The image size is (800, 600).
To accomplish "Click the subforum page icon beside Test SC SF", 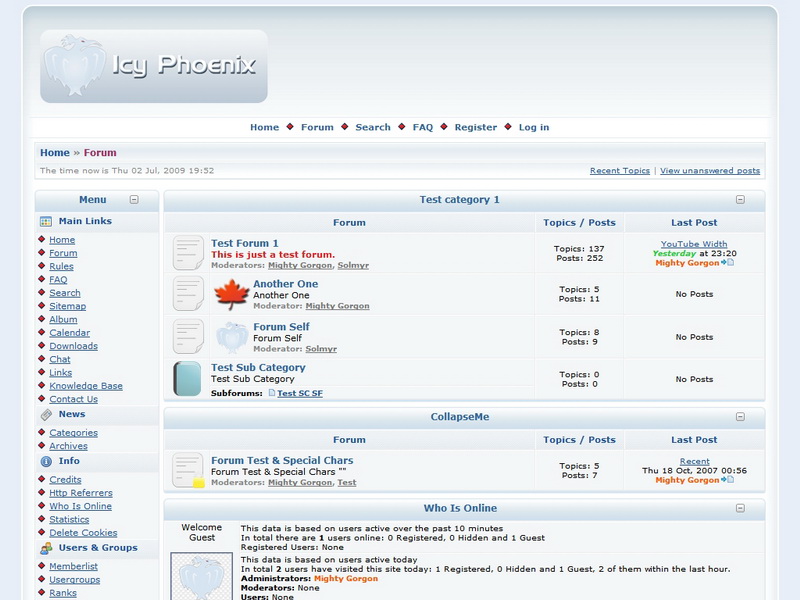I will coord(271,393).
